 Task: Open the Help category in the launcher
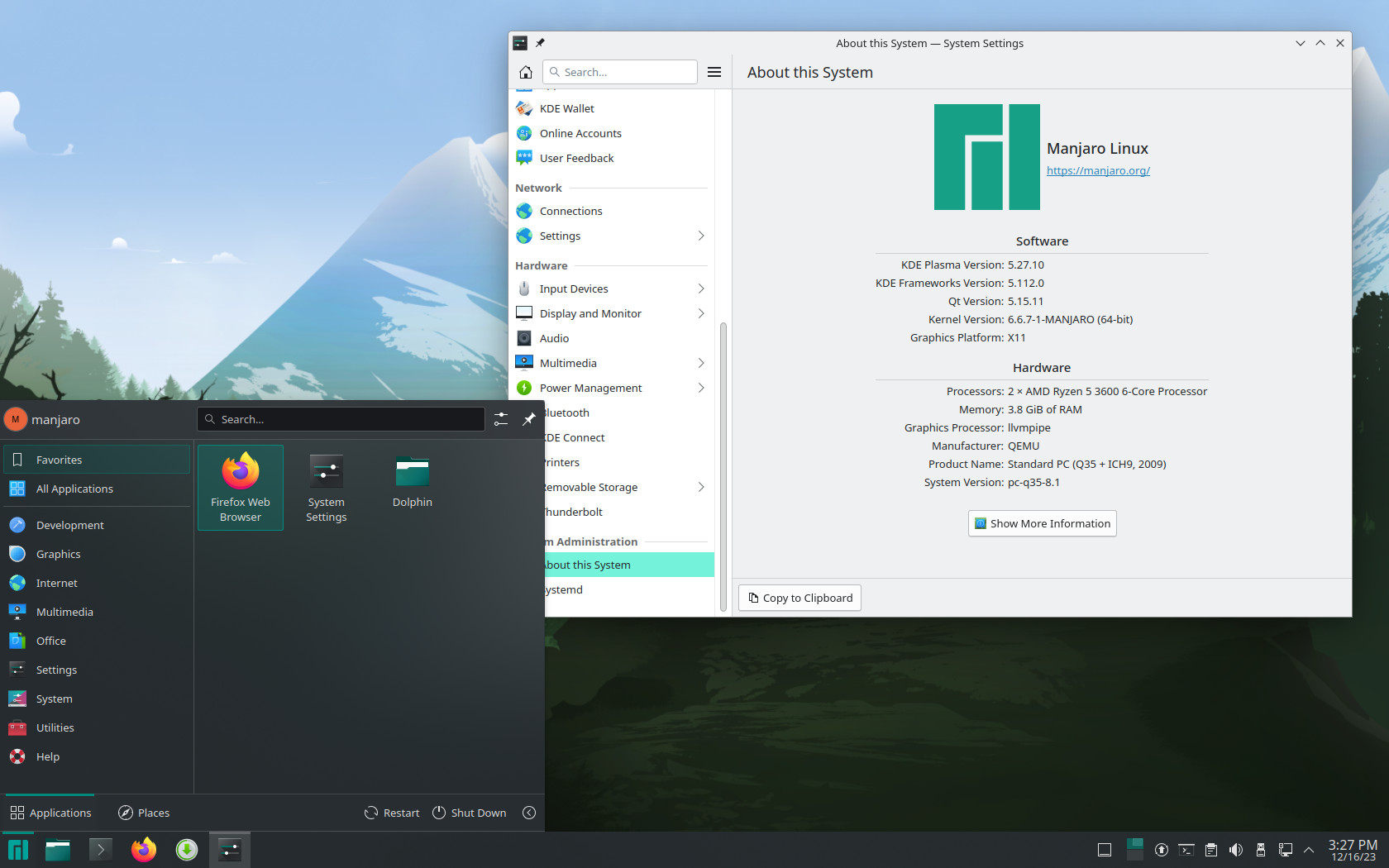98,756
